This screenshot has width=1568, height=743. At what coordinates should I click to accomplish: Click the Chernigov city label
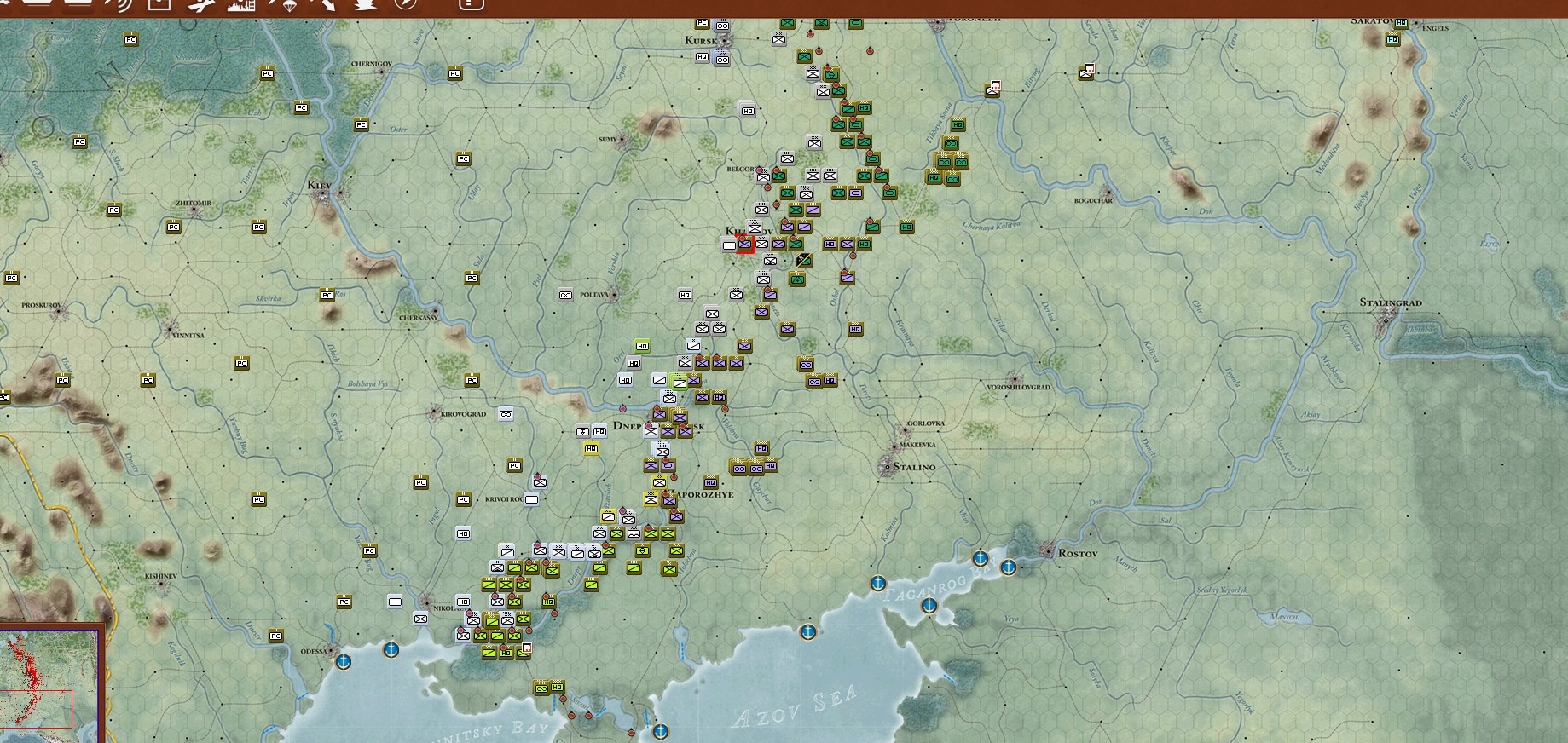click(372, 64)
